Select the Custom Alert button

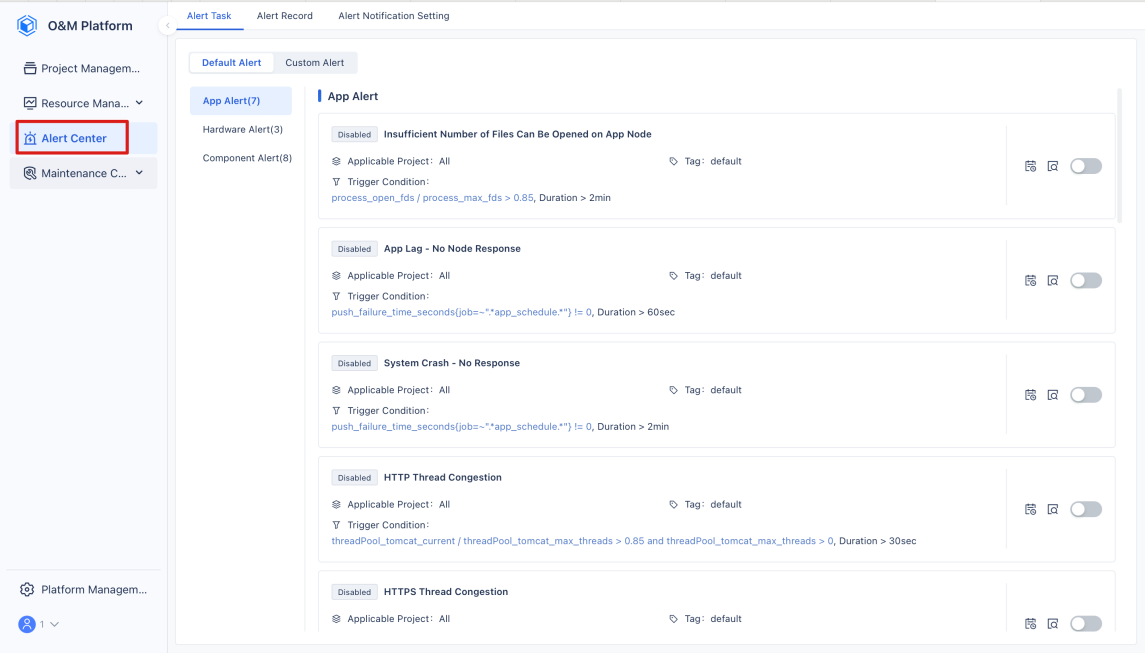tap(315, 63)
